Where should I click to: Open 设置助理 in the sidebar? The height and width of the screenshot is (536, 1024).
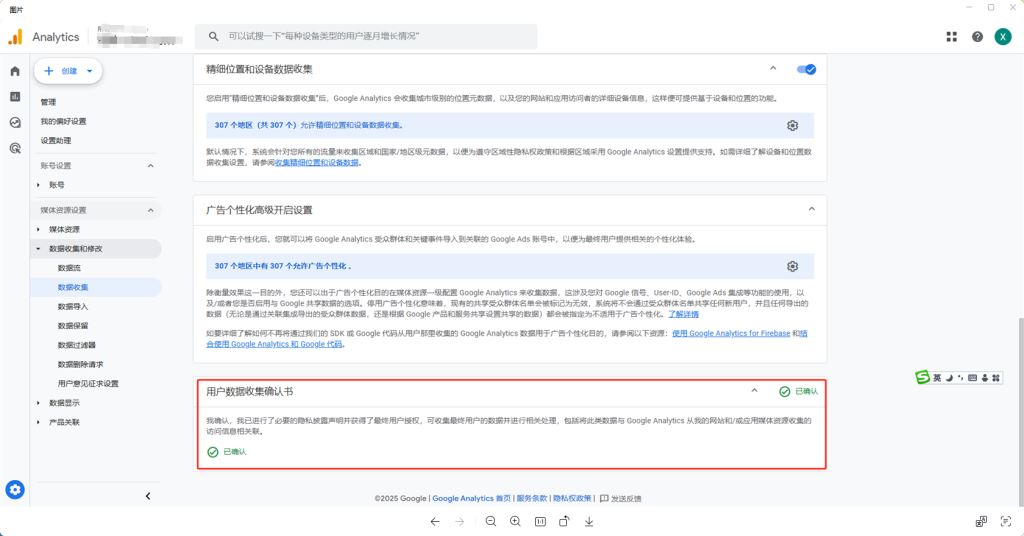pos(56,141)
